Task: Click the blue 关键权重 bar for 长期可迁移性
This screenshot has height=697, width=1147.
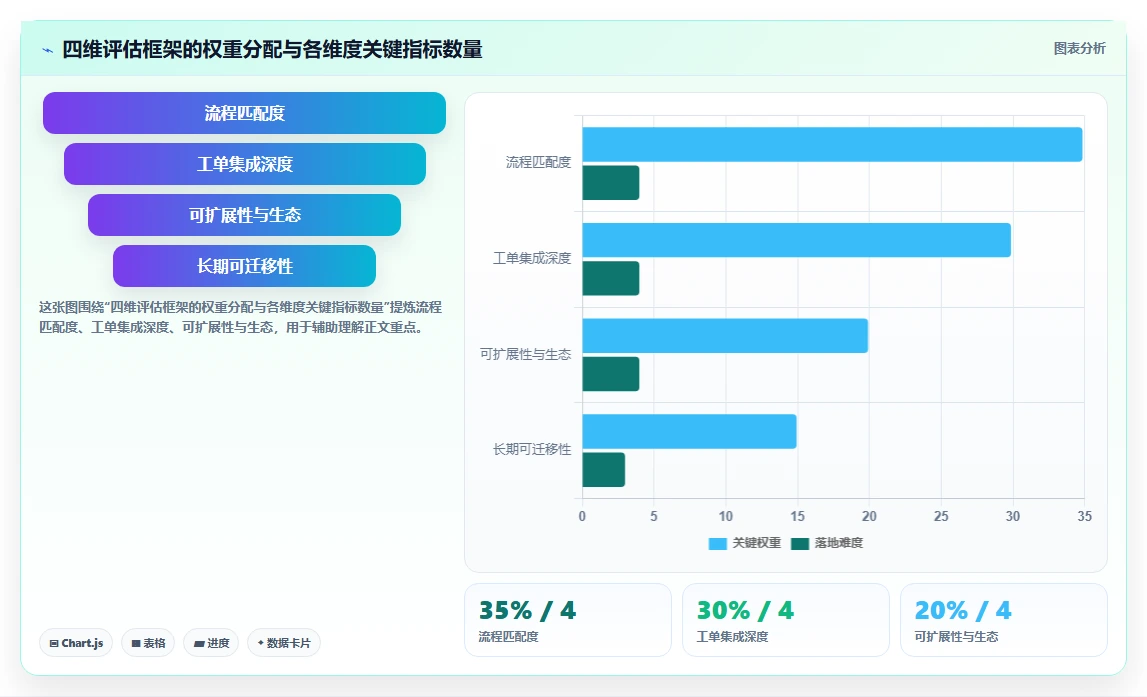Action: coord(689,432)
